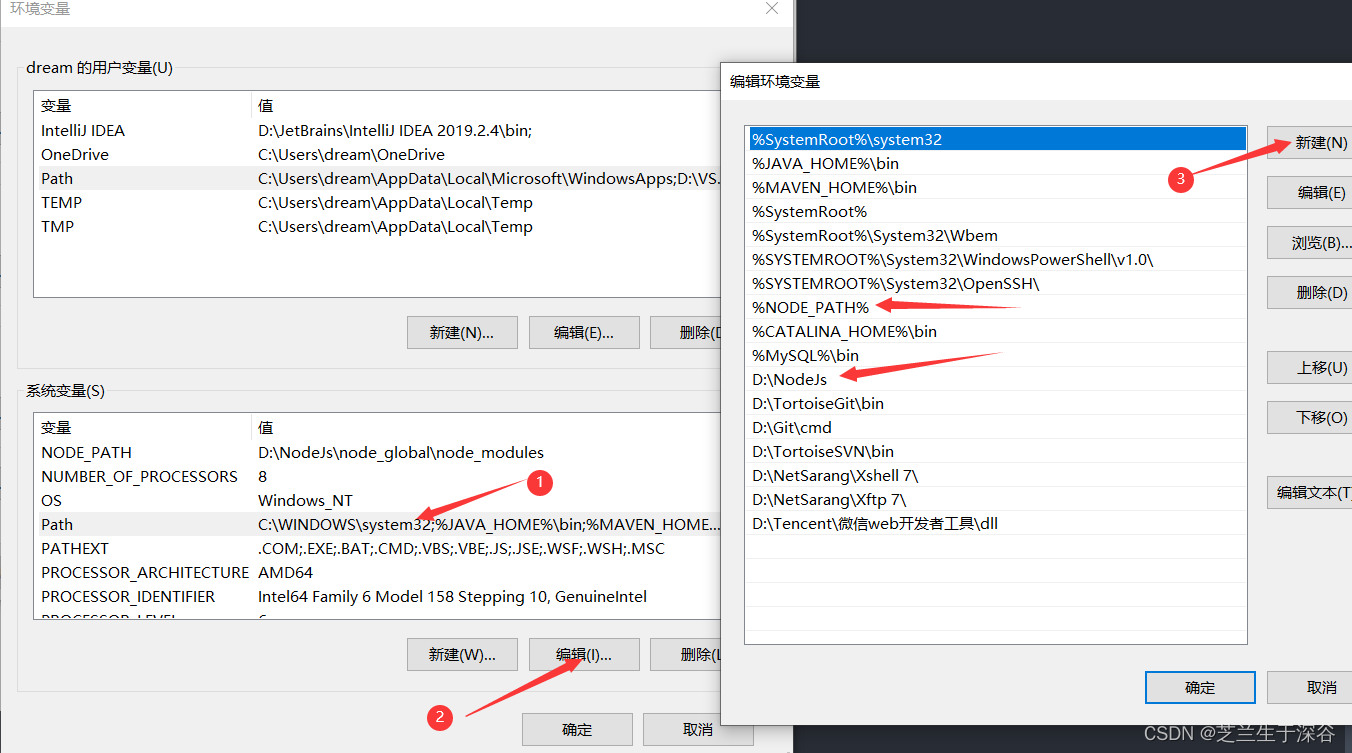
Task: Click 编辑(E) in 编辑环境变量 dialog
Action: click(x=1310, y=193)
